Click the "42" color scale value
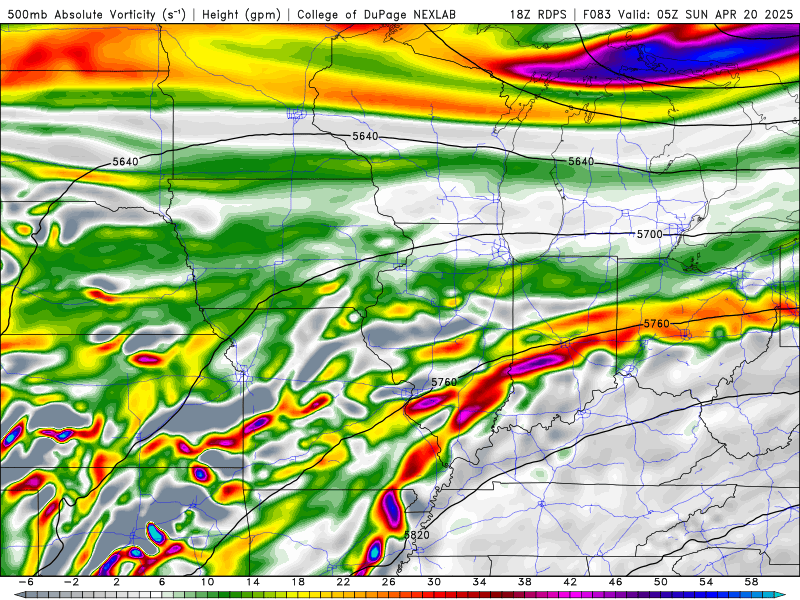The height and width of the screenshot is (600, 800). coord(570,582)
